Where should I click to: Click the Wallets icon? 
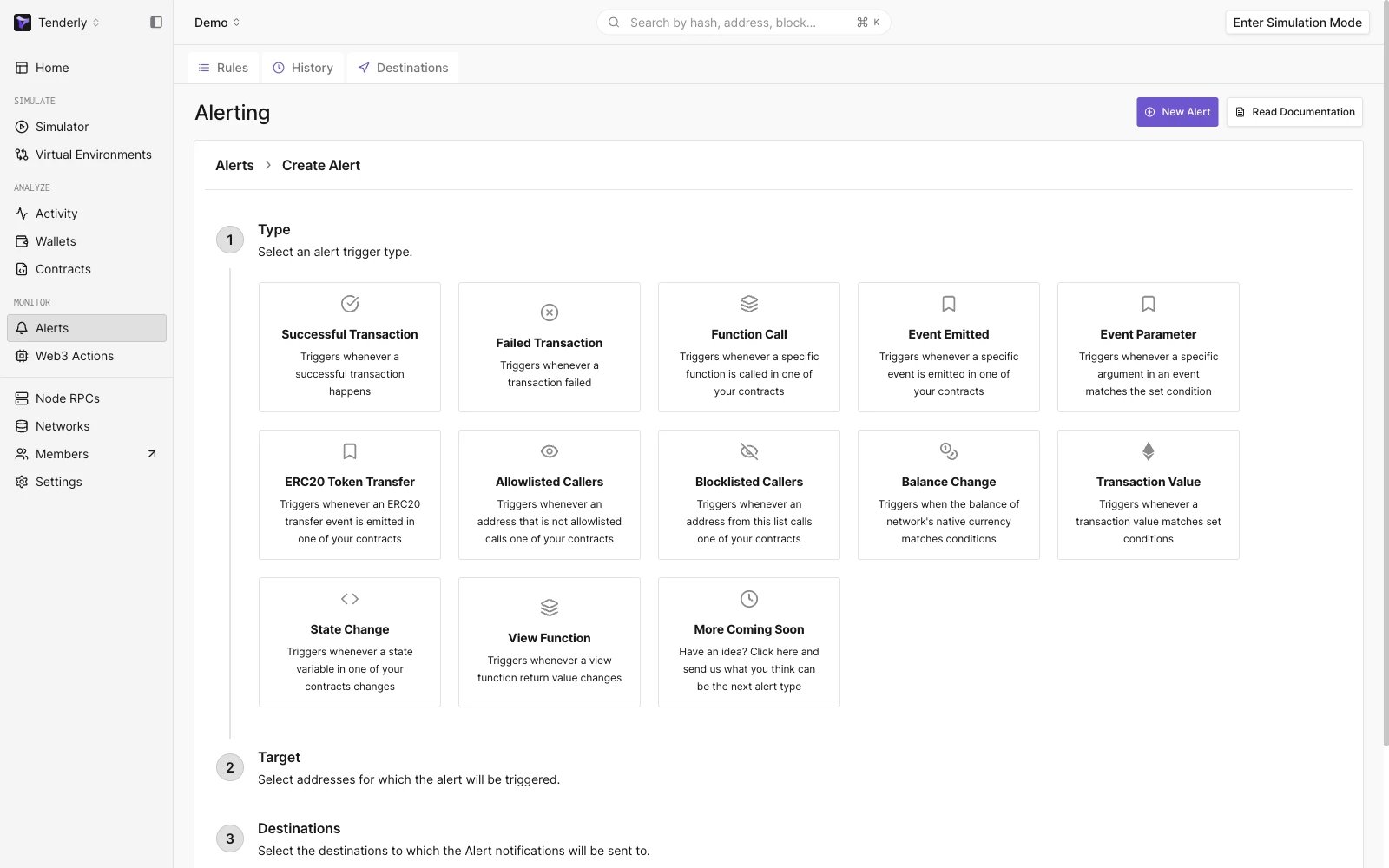point(22,241)
